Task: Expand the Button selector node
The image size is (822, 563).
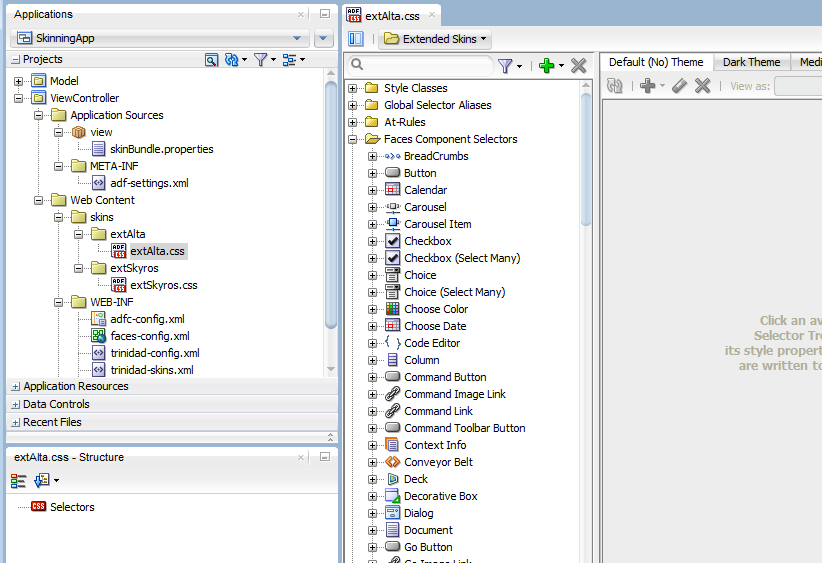Action: click(x=372, y=174)
